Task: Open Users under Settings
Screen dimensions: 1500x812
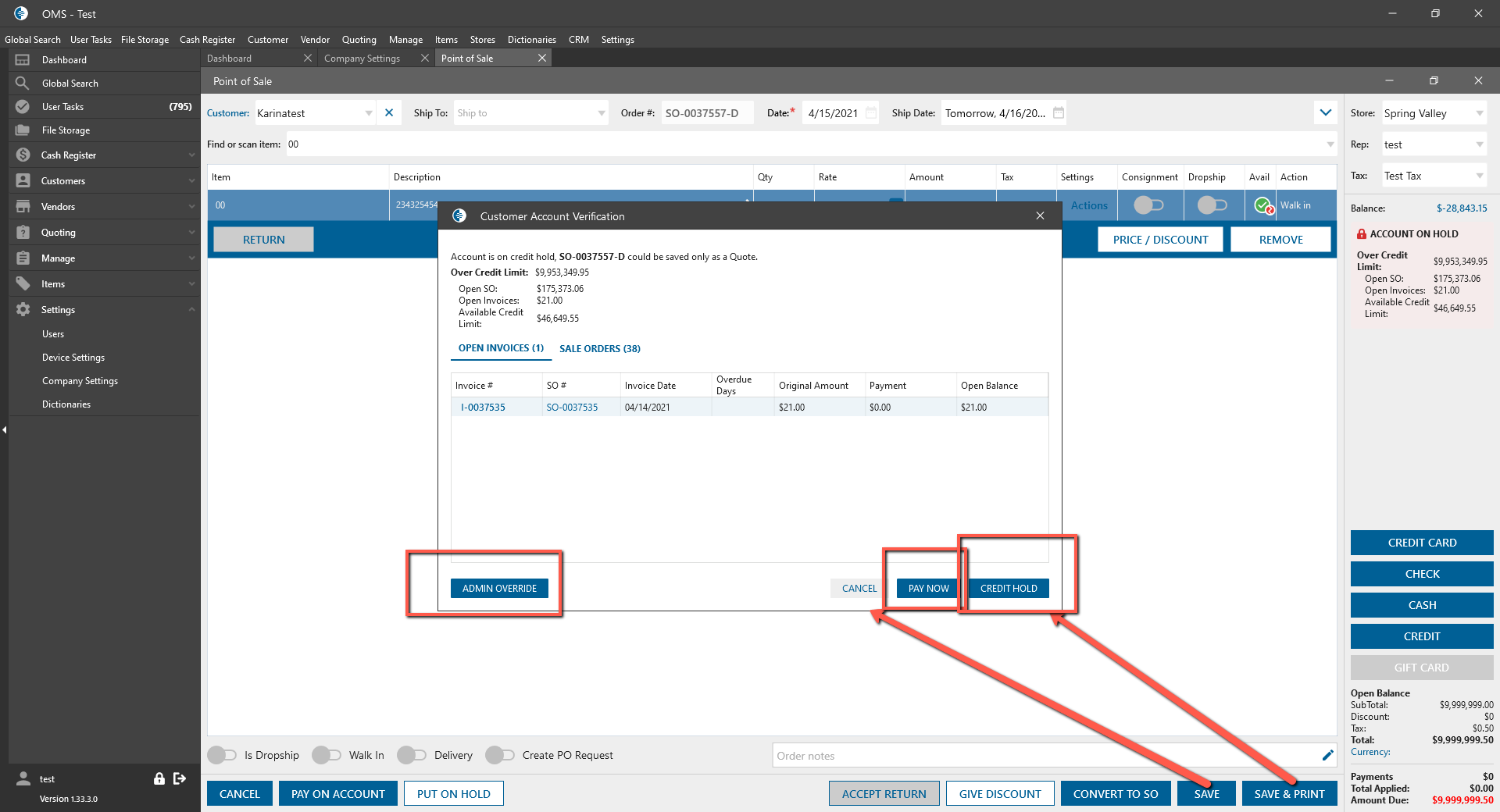Action: pyautogui.click(x=53, y=334)
